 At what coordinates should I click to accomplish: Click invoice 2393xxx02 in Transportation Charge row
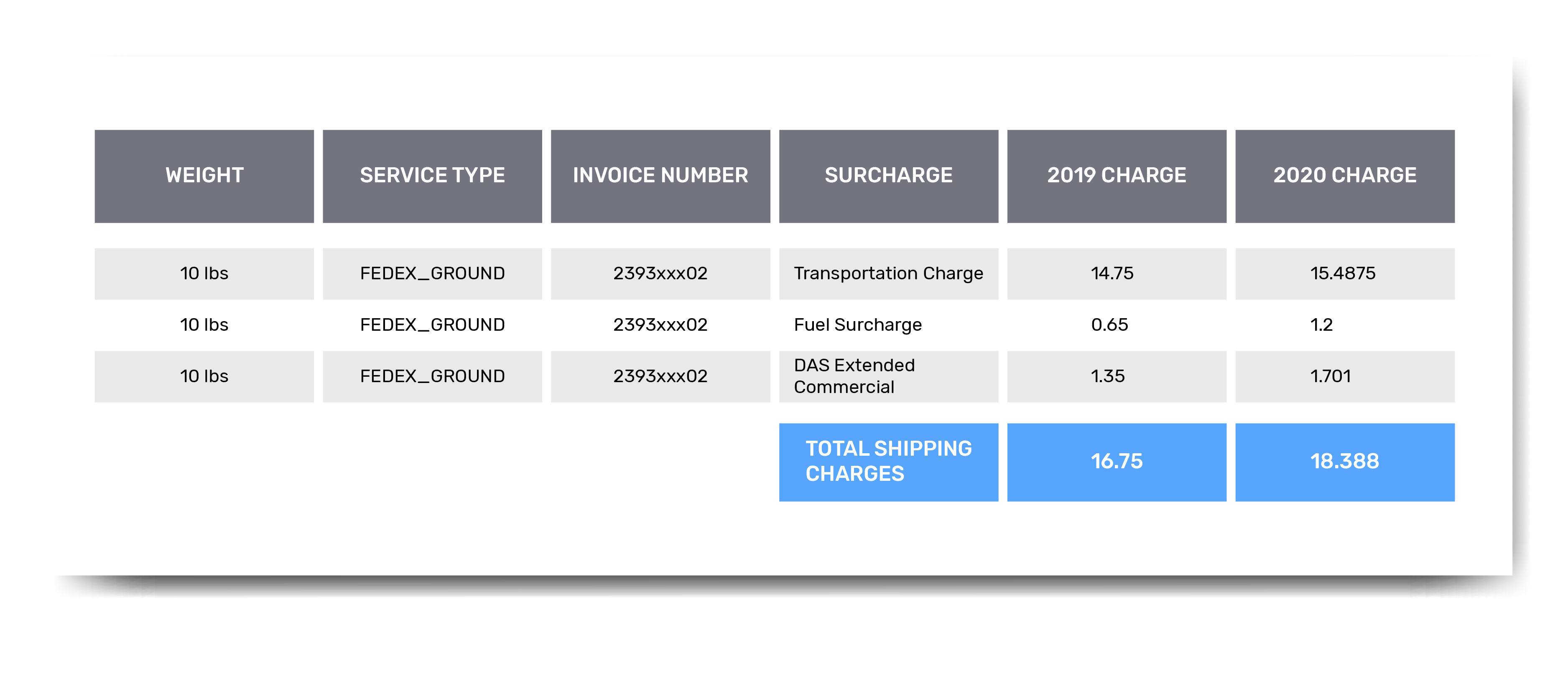click(x=660, y=274)
